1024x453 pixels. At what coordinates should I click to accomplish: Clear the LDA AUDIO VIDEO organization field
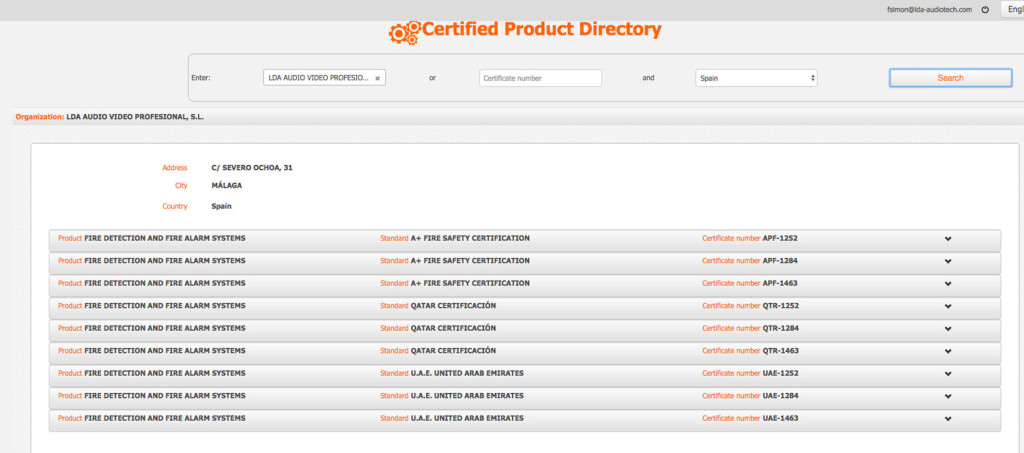click(x=377, y=78)
